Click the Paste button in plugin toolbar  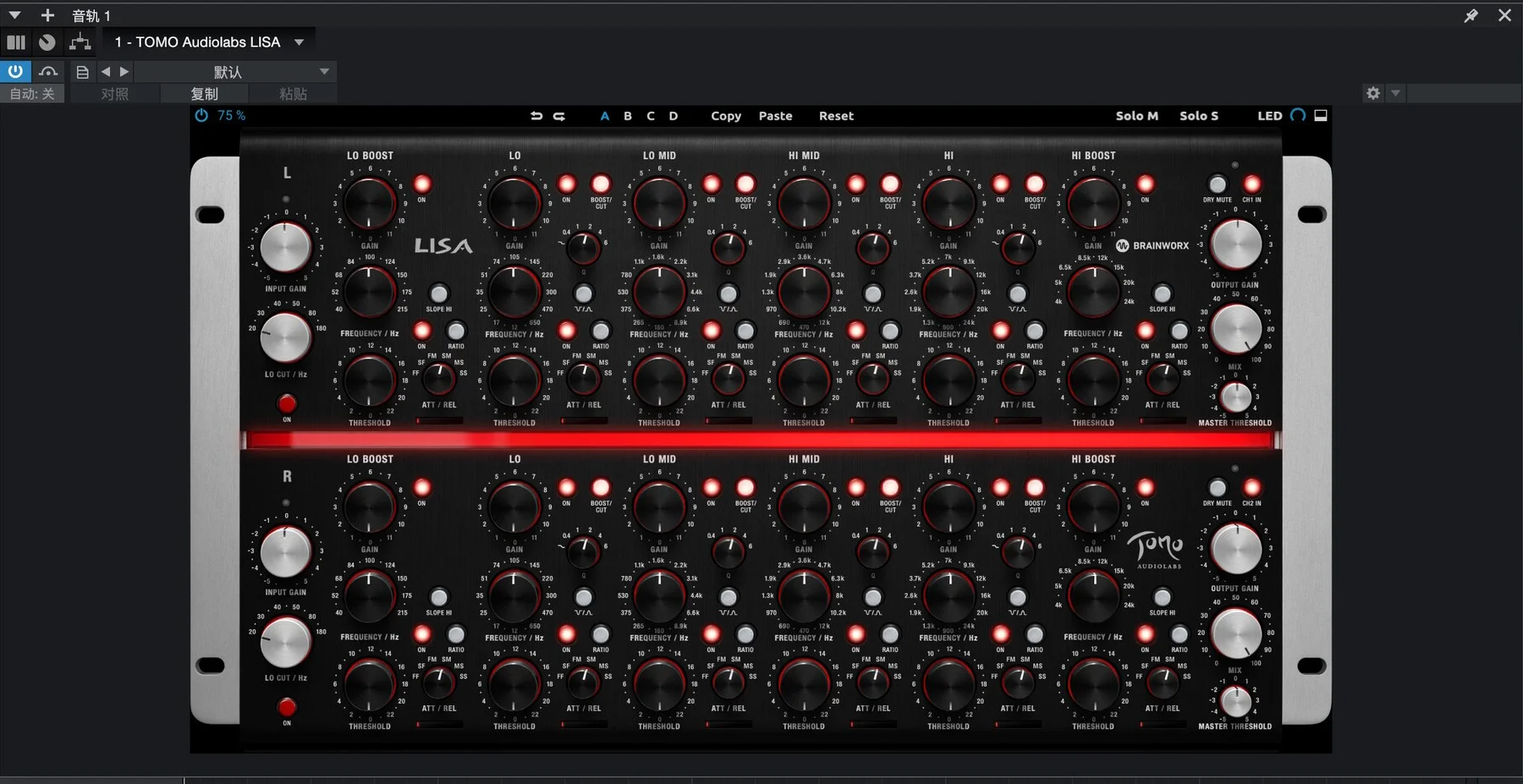tap(775, 116)
